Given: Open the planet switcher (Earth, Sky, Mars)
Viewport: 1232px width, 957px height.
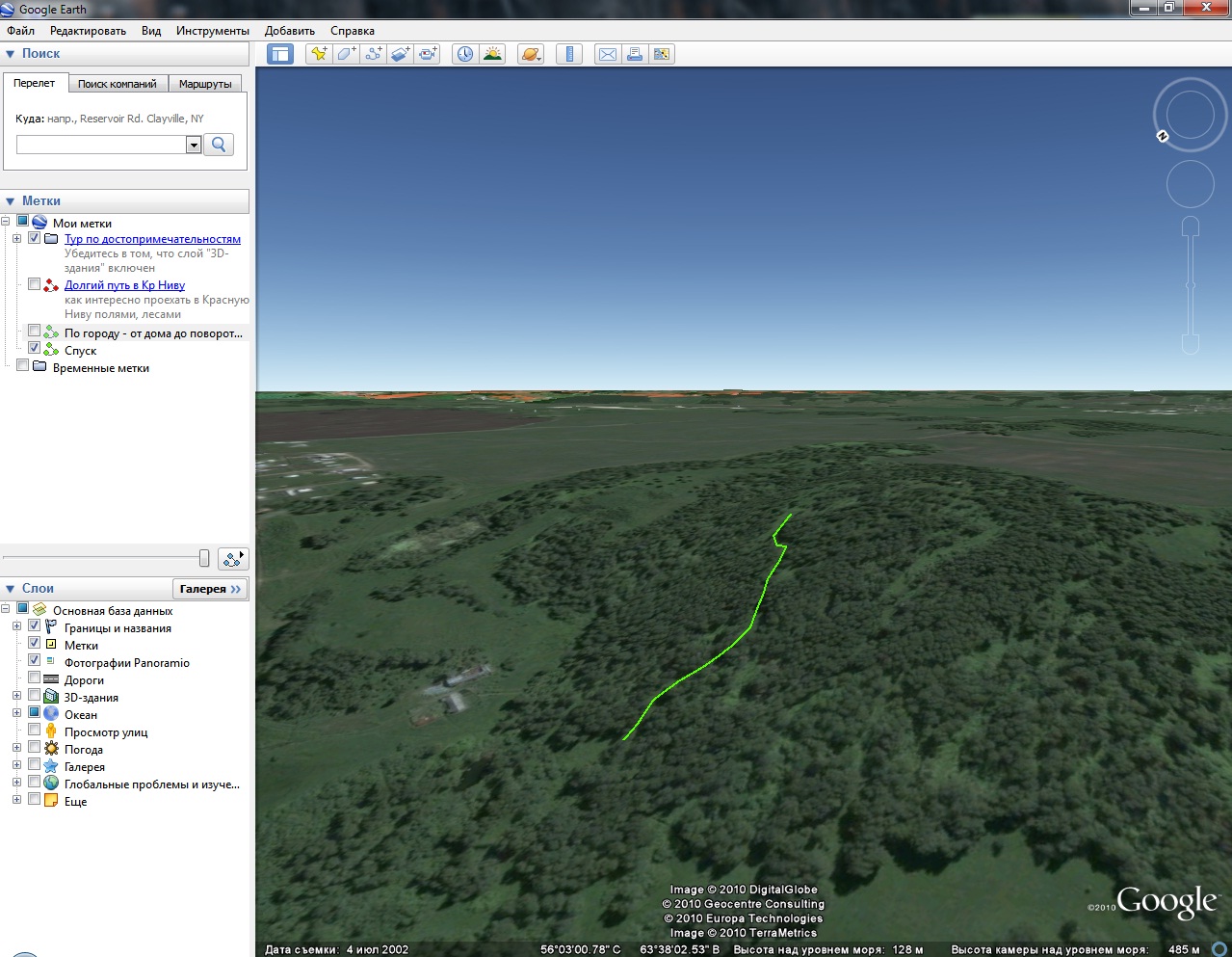Looking at the screenshot, I should tap(531, 54).
